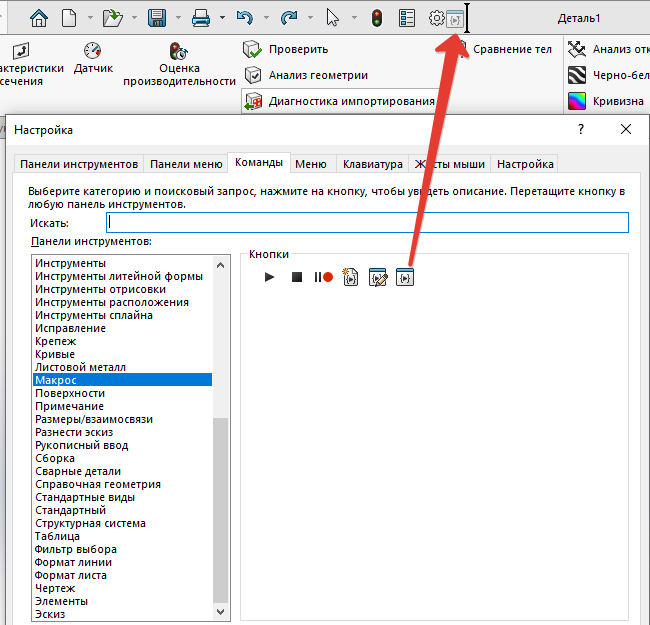Run the Проверить check command
Viewport: 650px width, 625px height.
286,49
